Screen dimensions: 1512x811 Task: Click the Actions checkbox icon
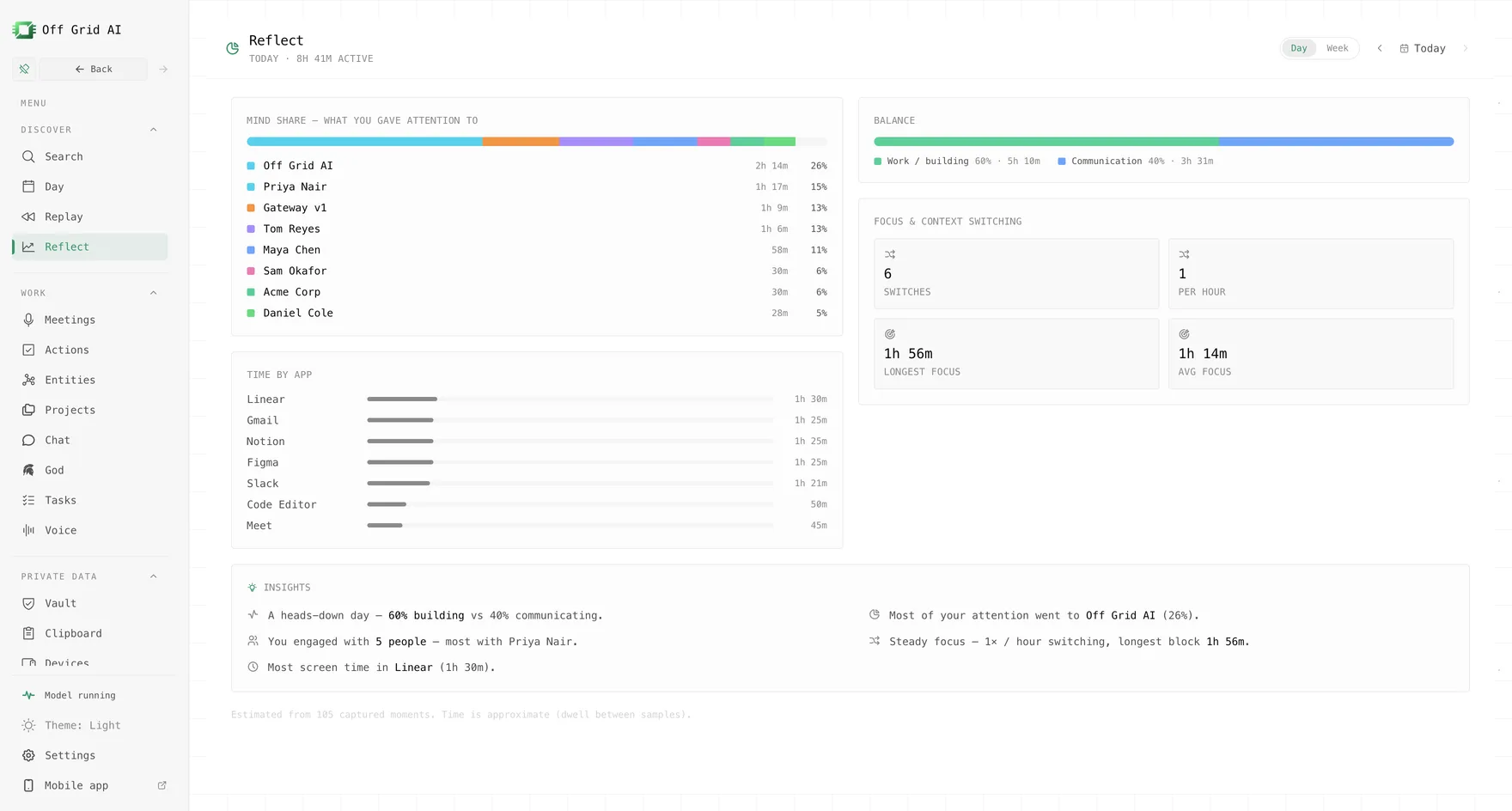pos(28,350)
